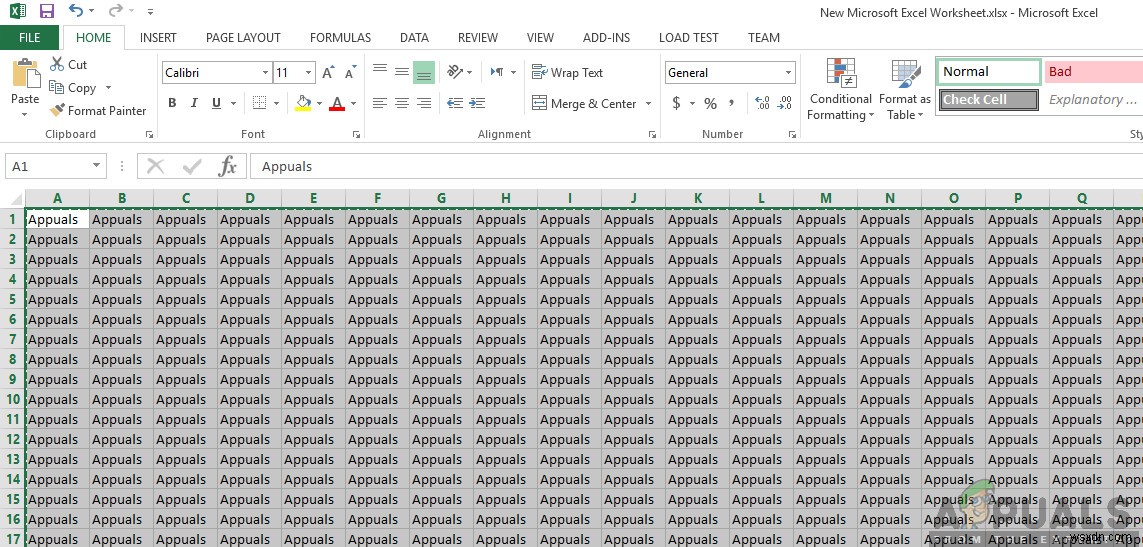This screenshot has height=547, width=1143.
Task: Open the fill color dropdown arrow
Action: click(320, 104)
